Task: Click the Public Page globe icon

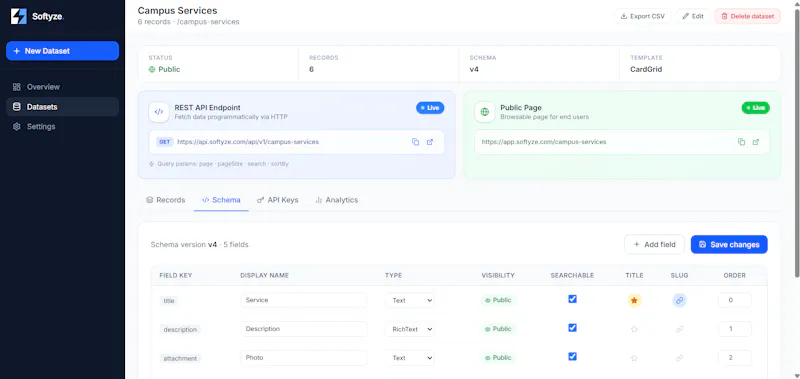Action: 484,112
